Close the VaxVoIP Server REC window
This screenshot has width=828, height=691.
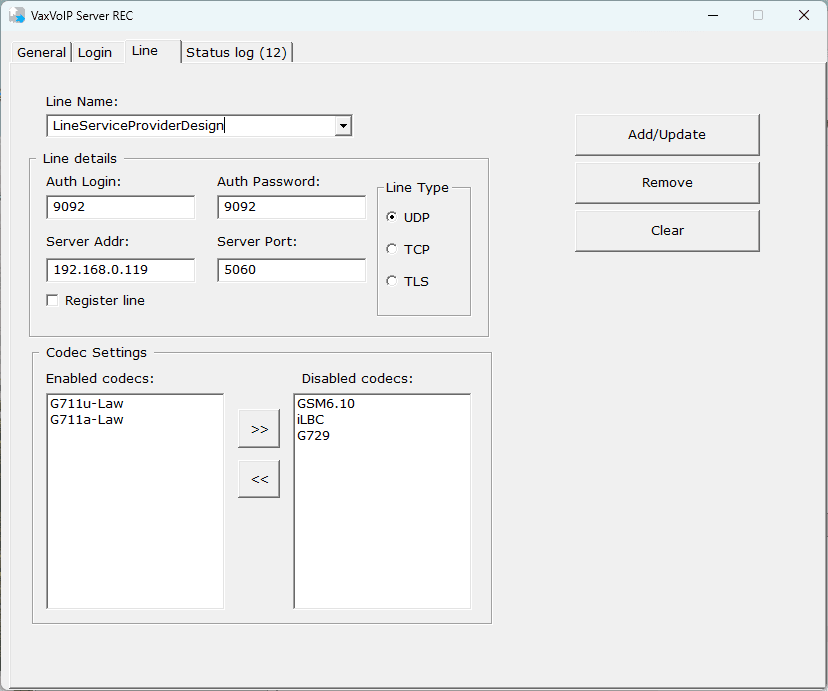coord(804,15)
